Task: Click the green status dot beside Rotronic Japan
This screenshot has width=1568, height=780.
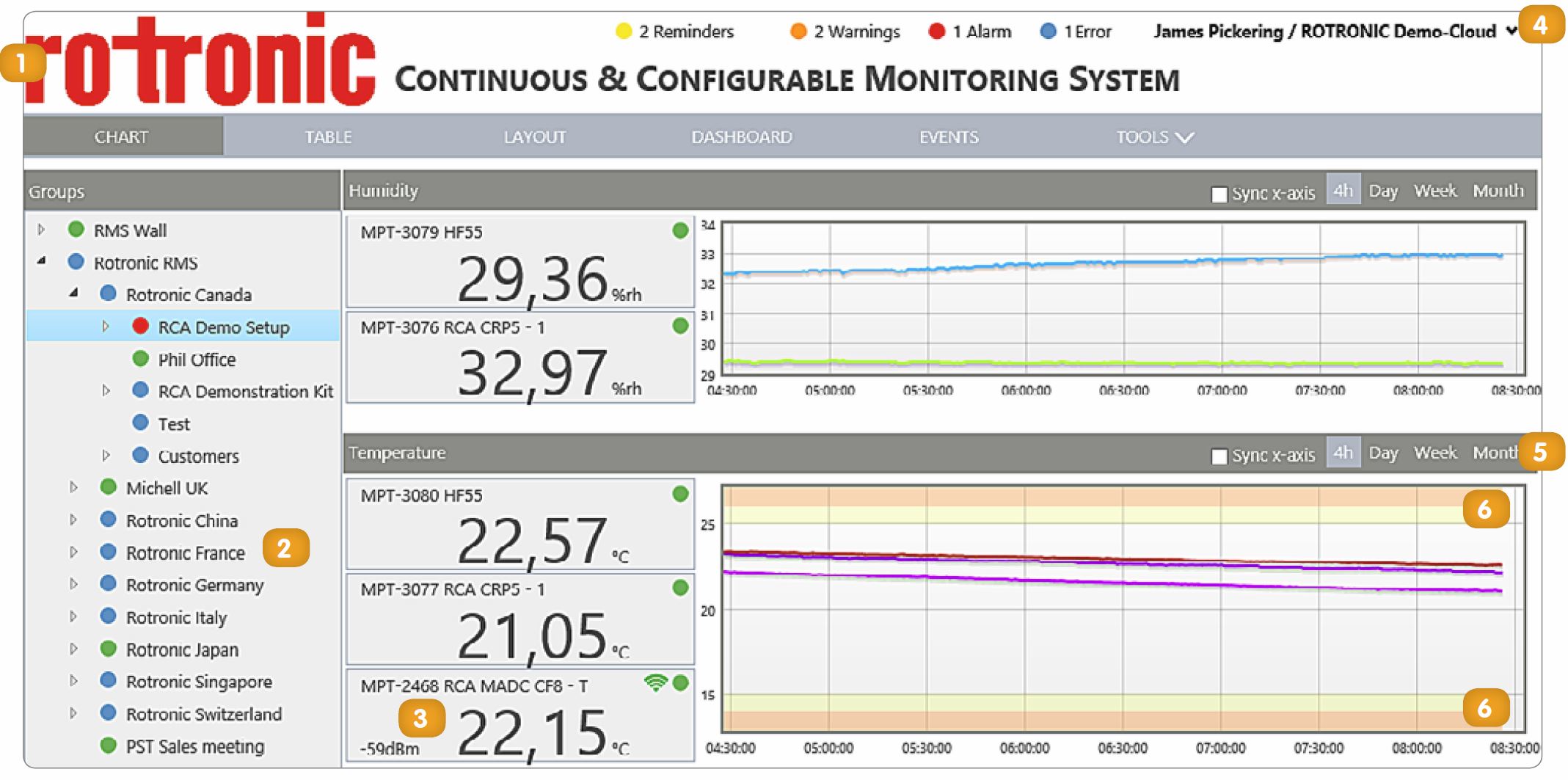Action: pyautogui.click(x=108, y=649)
